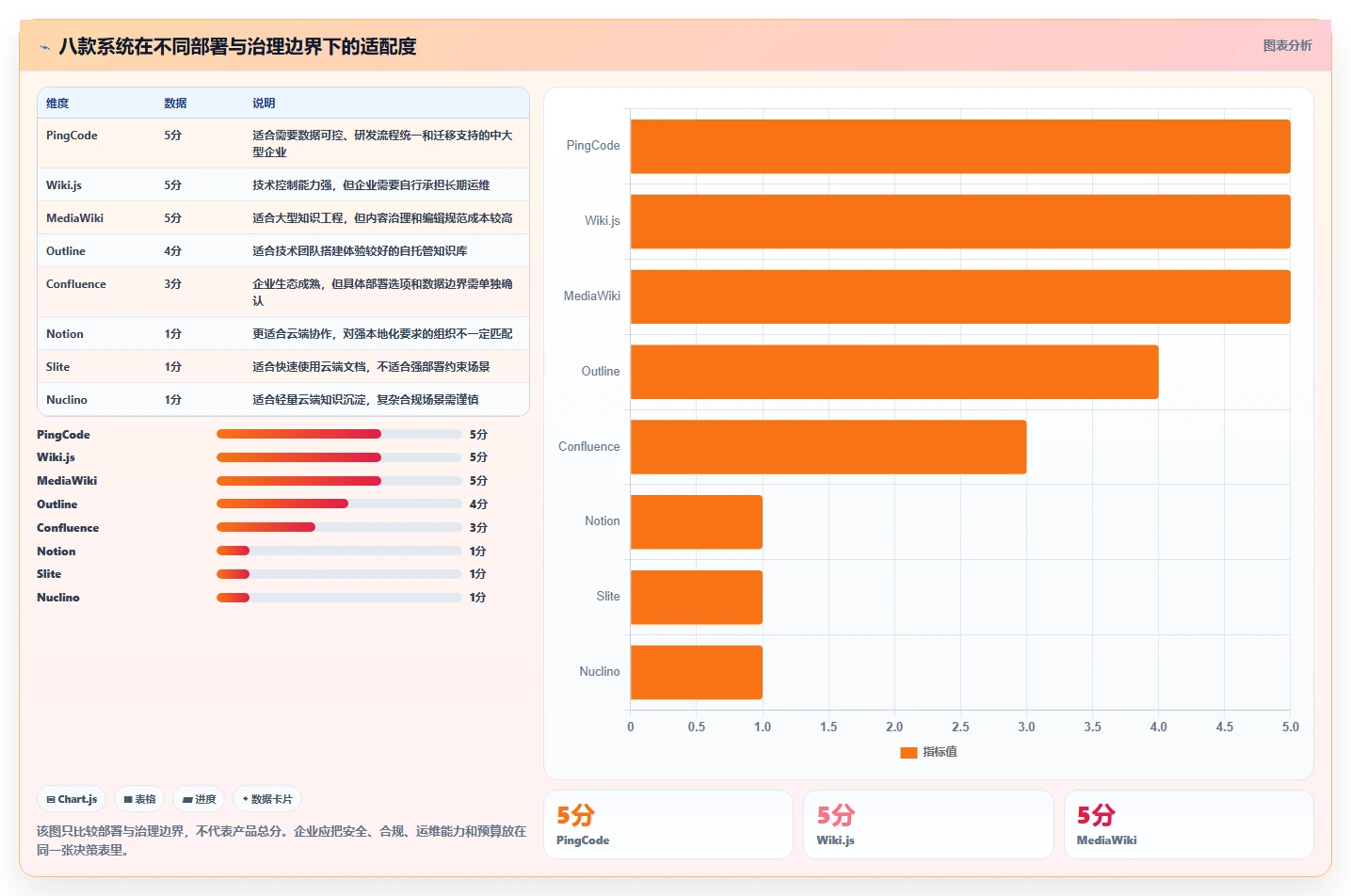The width and height of the screenshot is (1351, 896).
Task: Click the Wiki.js progress bar
Action: coord(339,457)
